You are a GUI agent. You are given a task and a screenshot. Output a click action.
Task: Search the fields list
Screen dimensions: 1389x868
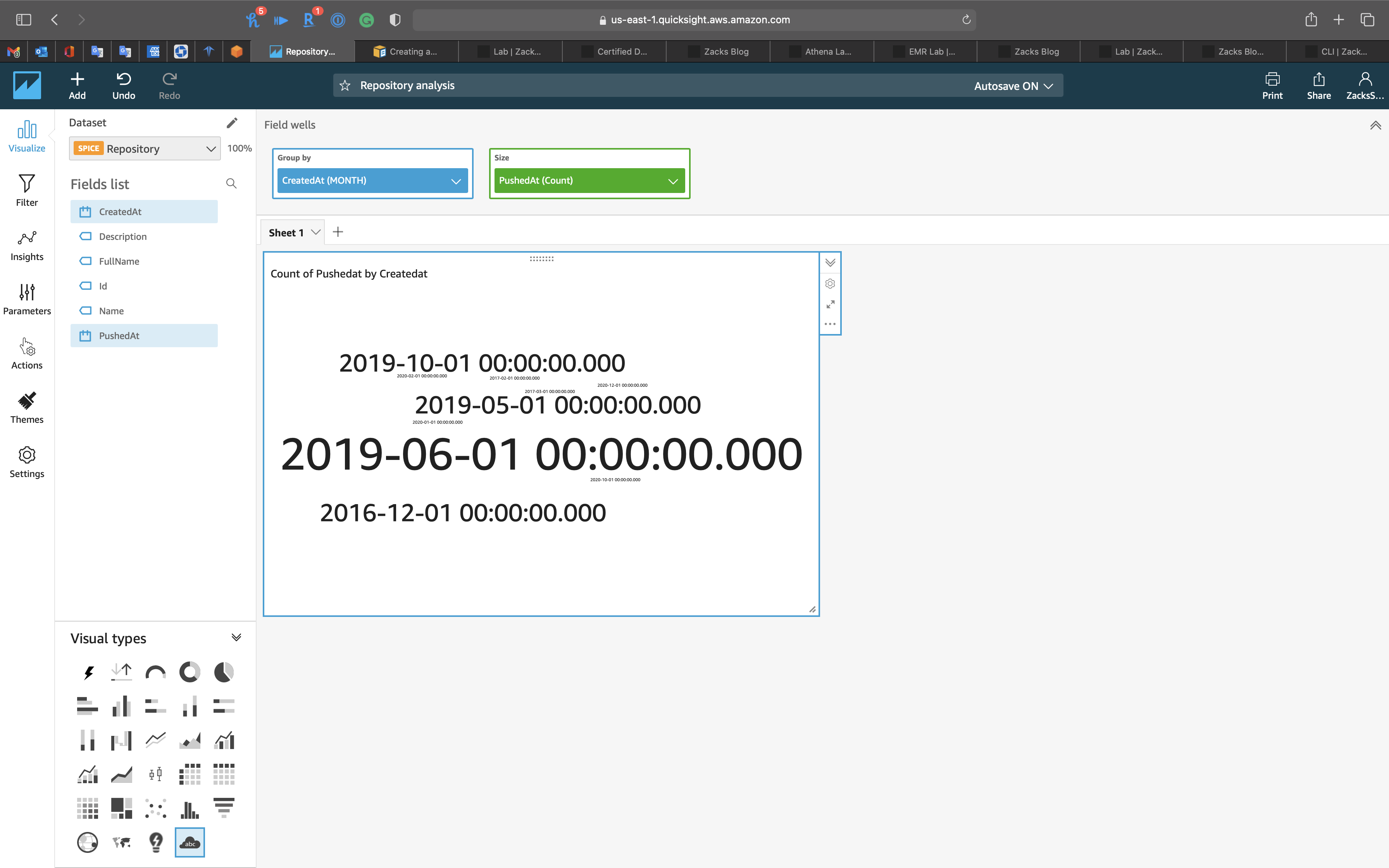pos(231,184)
